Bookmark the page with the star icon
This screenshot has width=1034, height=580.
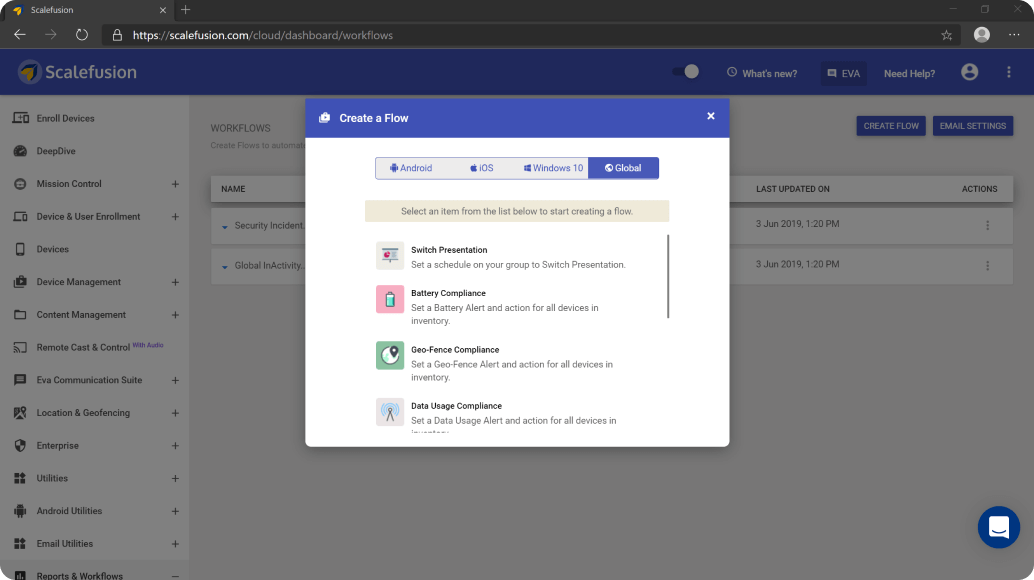pyautogui.click(x=946, y=34)
